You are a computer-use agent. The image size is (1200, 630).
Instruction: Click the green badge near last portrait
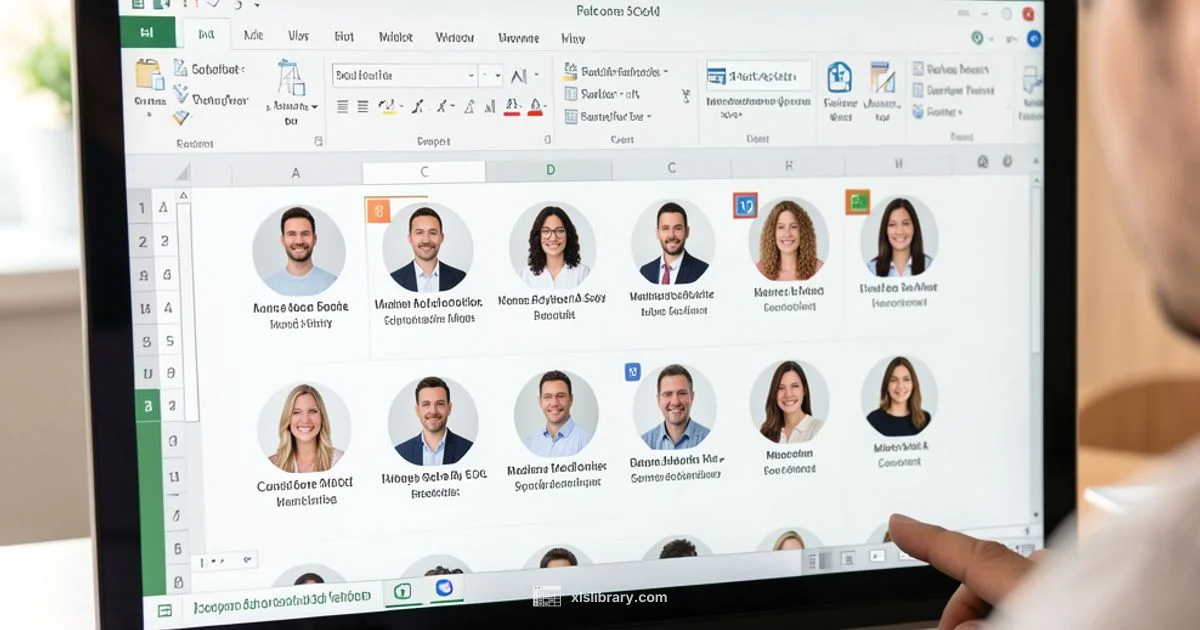tap(857, 202)
